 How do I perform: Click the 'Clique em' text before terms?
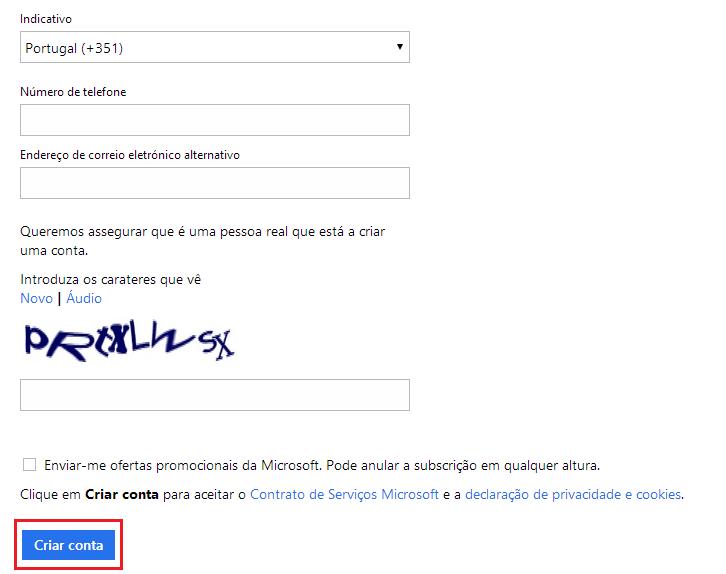[x=50, y=494]
